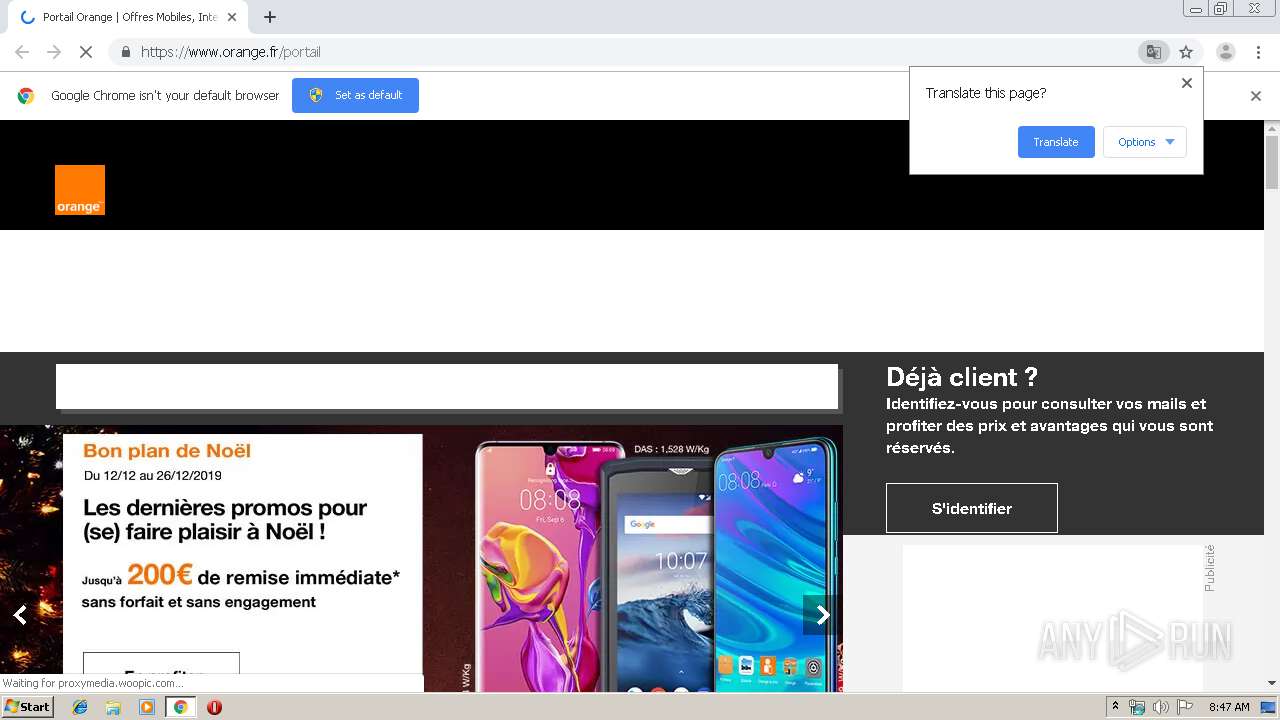Close the Translate this page popup
Image resolution: width=1280 pixels, height=720 pixels.
point(1187,83)
